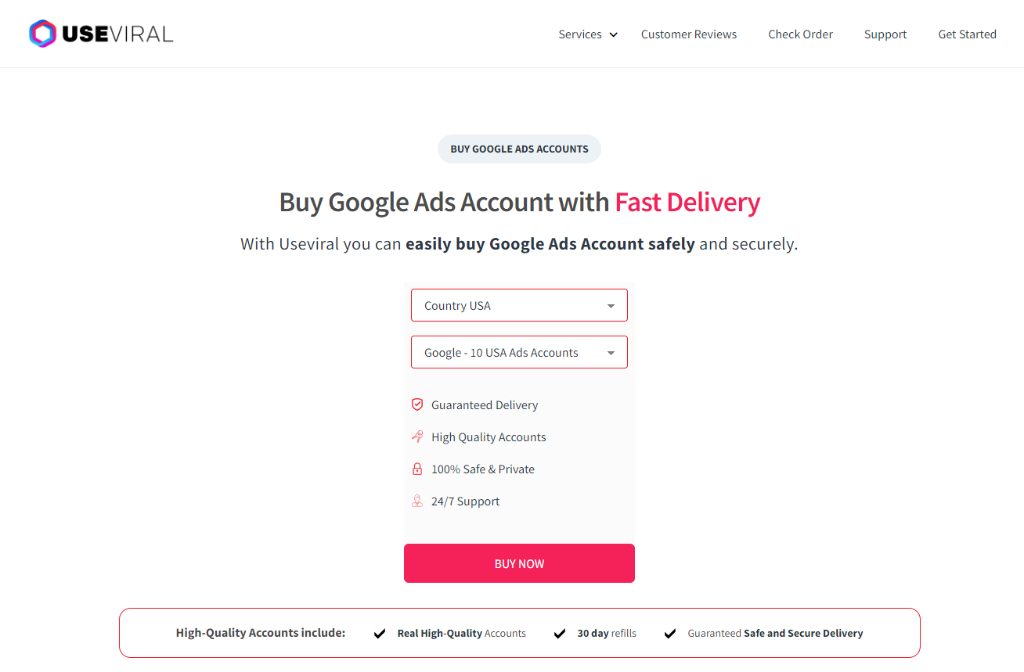Viewport: 1024px width, 672px height.
Task: Click Get Started in the header
Action: click(967, 34)
